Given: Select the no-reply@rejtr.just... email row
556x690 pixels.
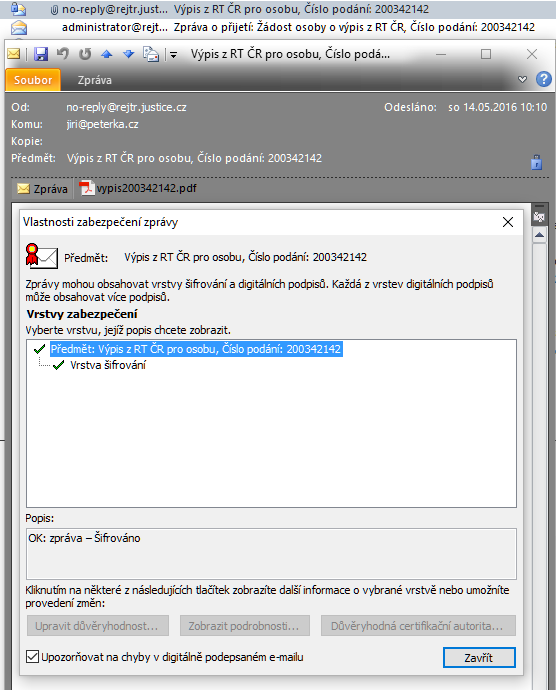Looking at the screenshot, I should 278,9.
